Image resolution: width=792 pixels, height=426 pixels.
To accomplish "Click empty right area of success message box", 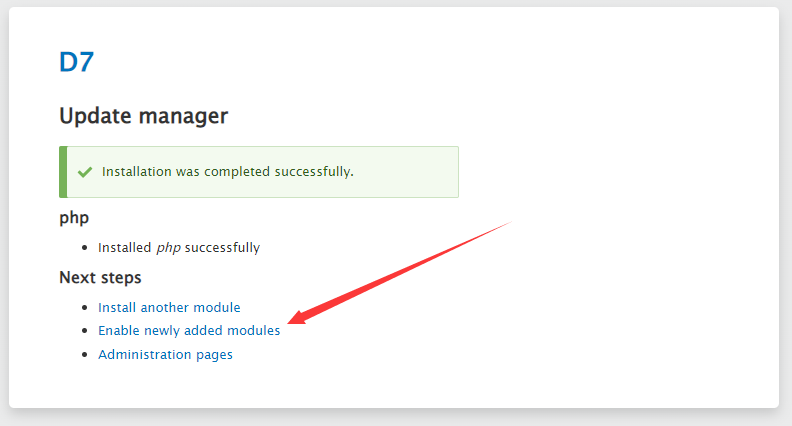I will coord(404,172).
